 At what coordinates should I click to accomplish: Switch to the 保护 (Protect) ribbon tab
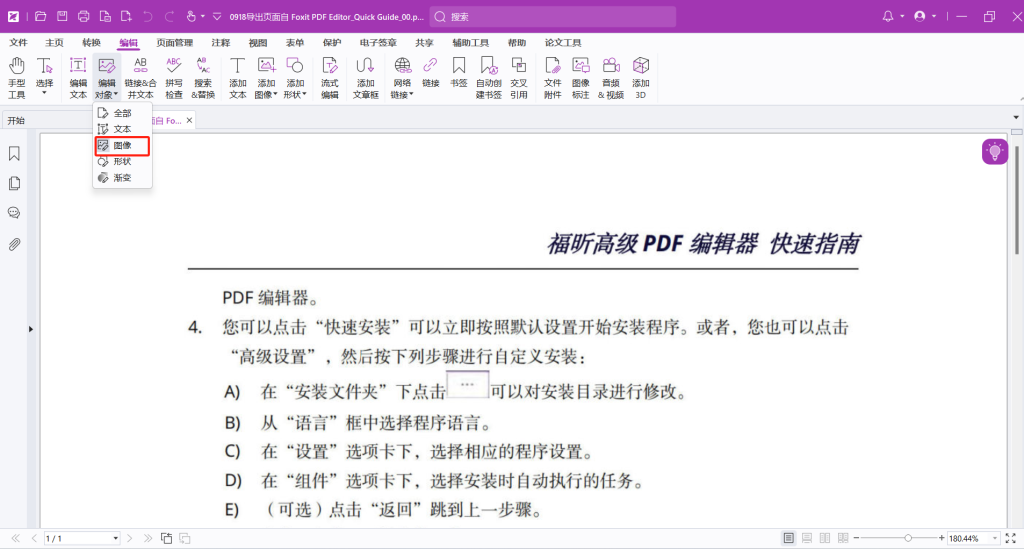[332, 42]
